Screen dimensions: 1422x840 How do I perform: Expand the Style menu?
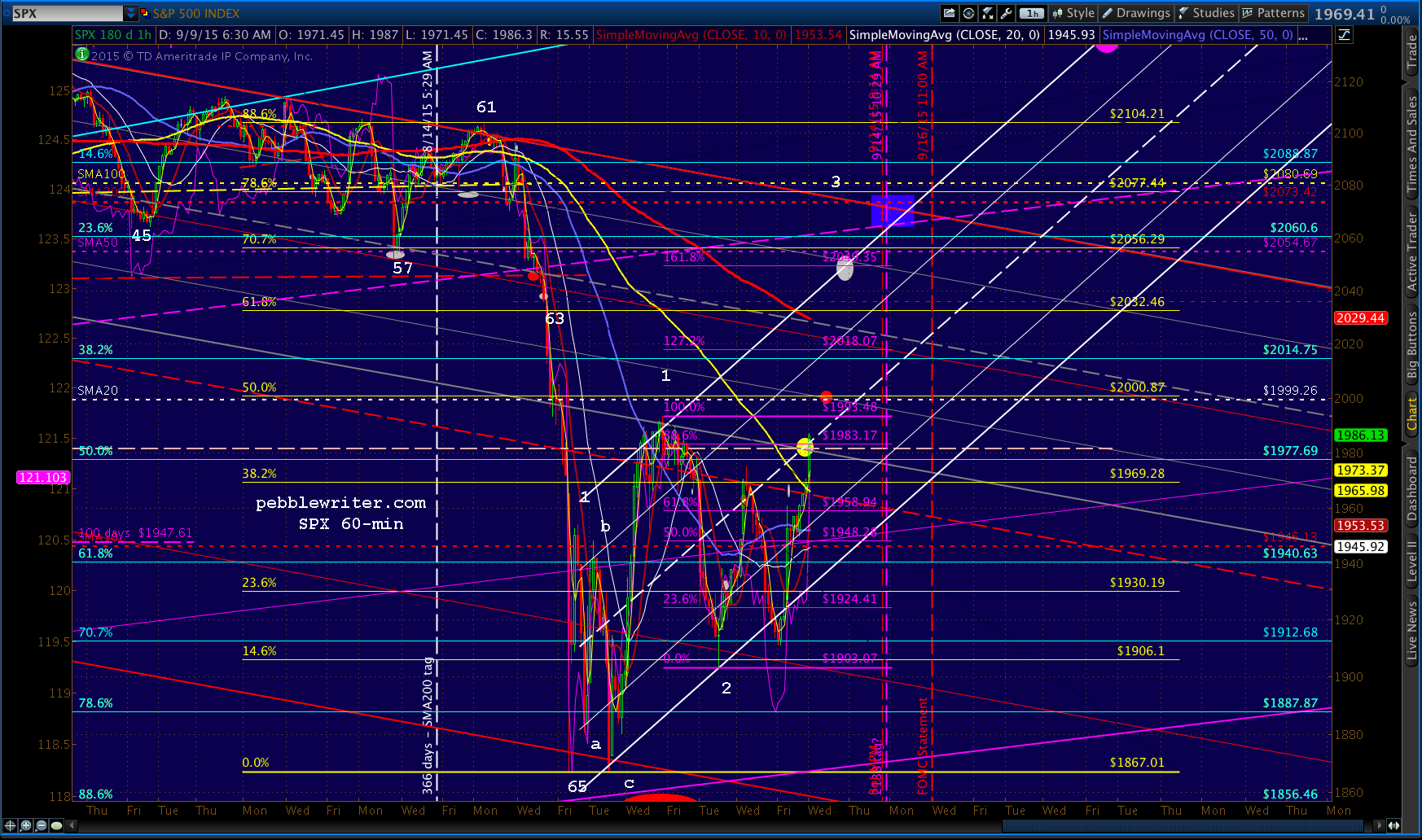click(x=1073, y=13)
